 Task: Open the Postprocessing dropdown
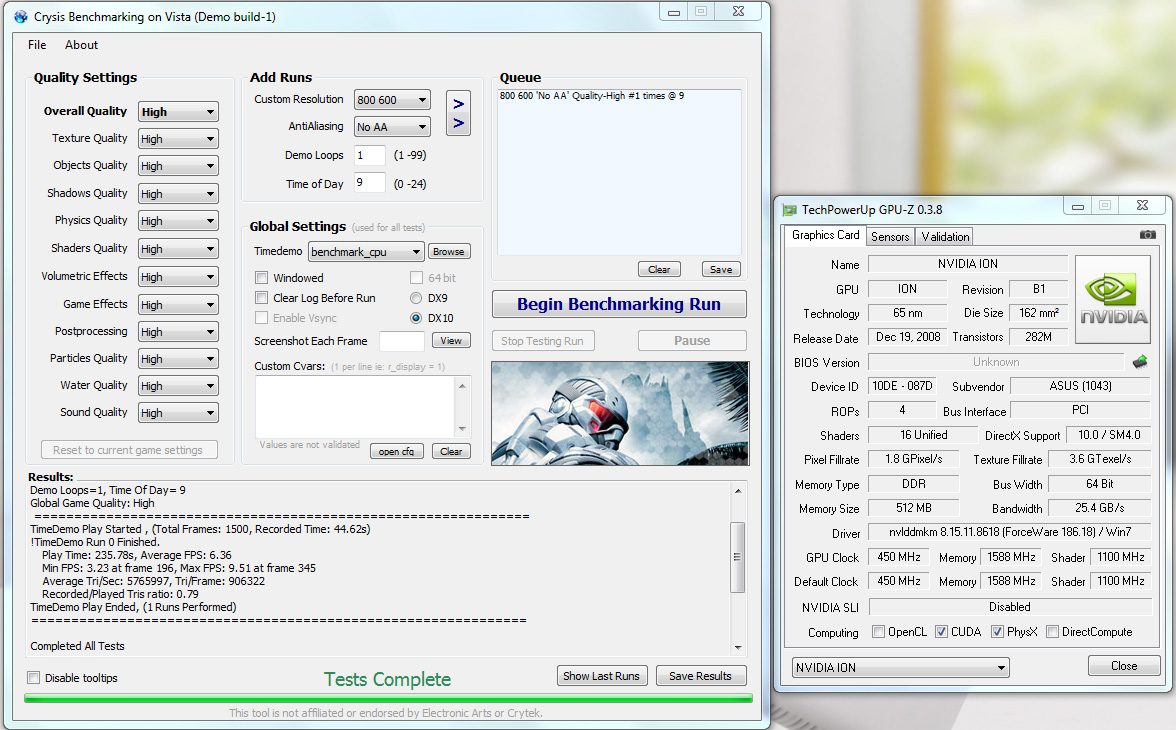pos(178,332)
